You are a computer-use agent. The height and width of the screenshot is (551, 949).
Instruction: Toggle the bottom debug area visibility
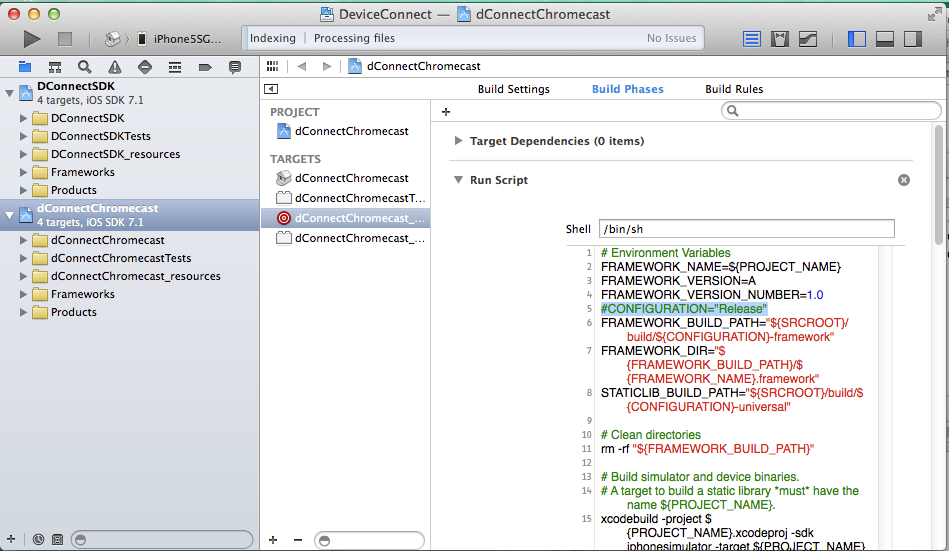[x=884, y=39]
